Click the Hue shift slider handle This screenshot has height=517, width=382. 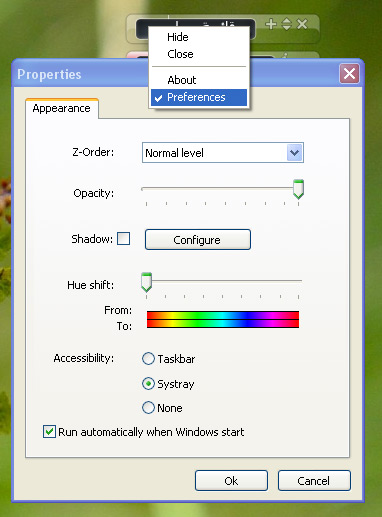(x=146, y=282)
